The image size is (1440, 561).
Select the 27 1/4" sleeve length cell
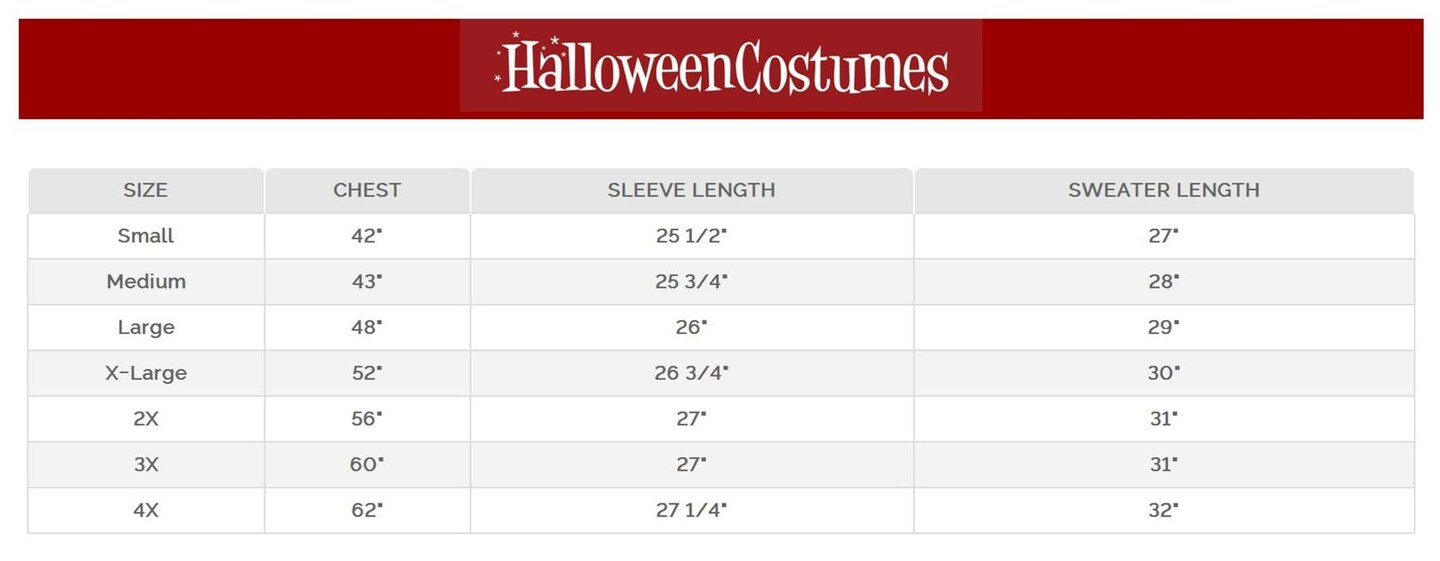(x=691, y=510)
